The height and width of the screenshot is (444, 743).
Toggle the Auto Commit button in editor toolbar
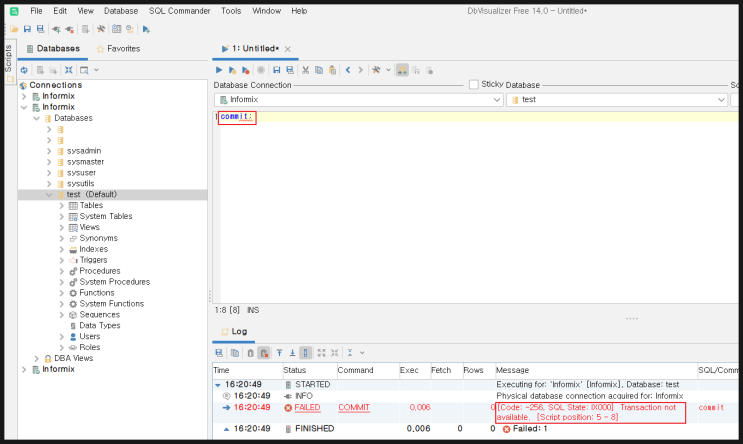(402, 70)
